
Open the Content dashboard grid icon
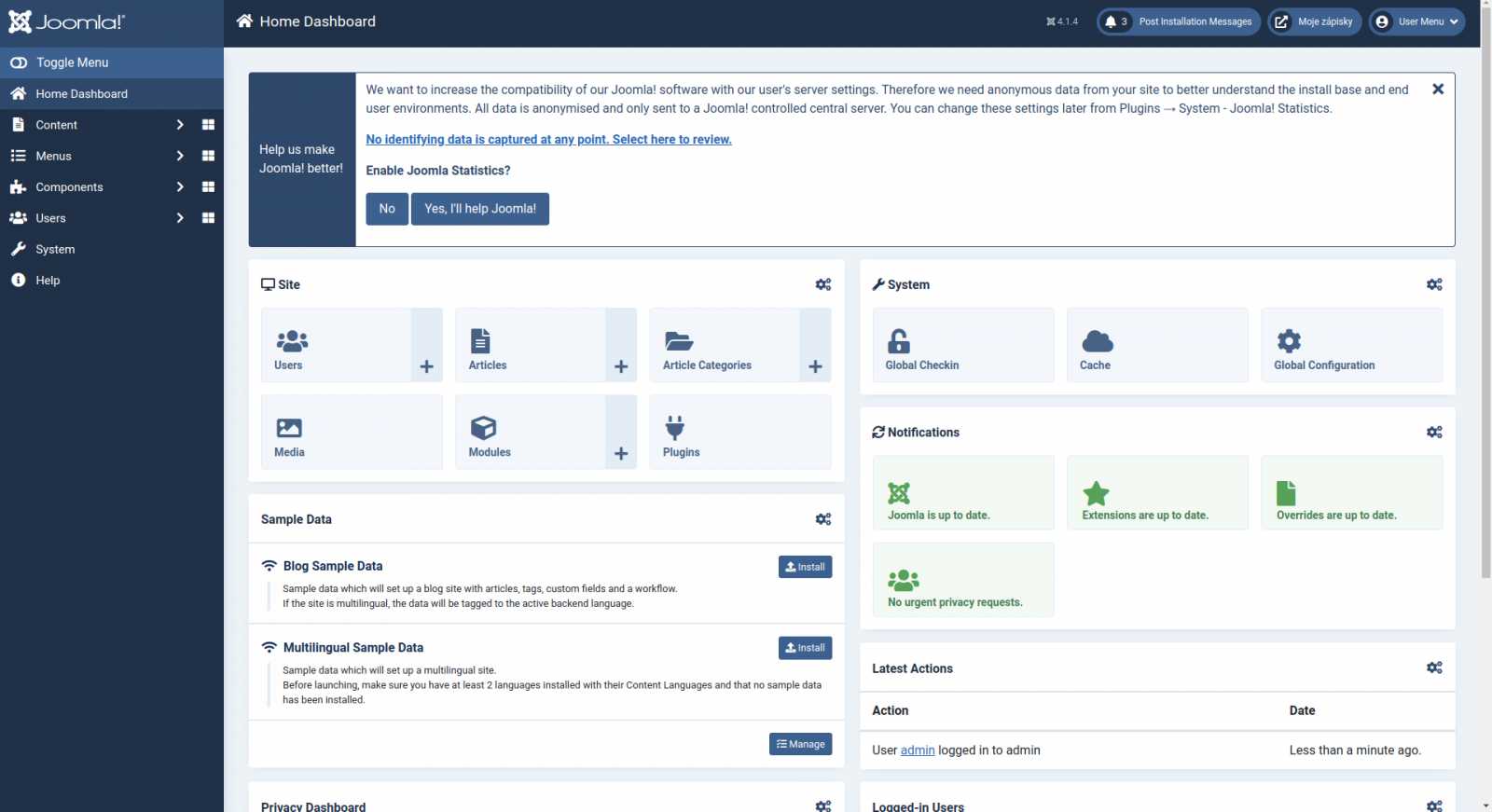208,125
